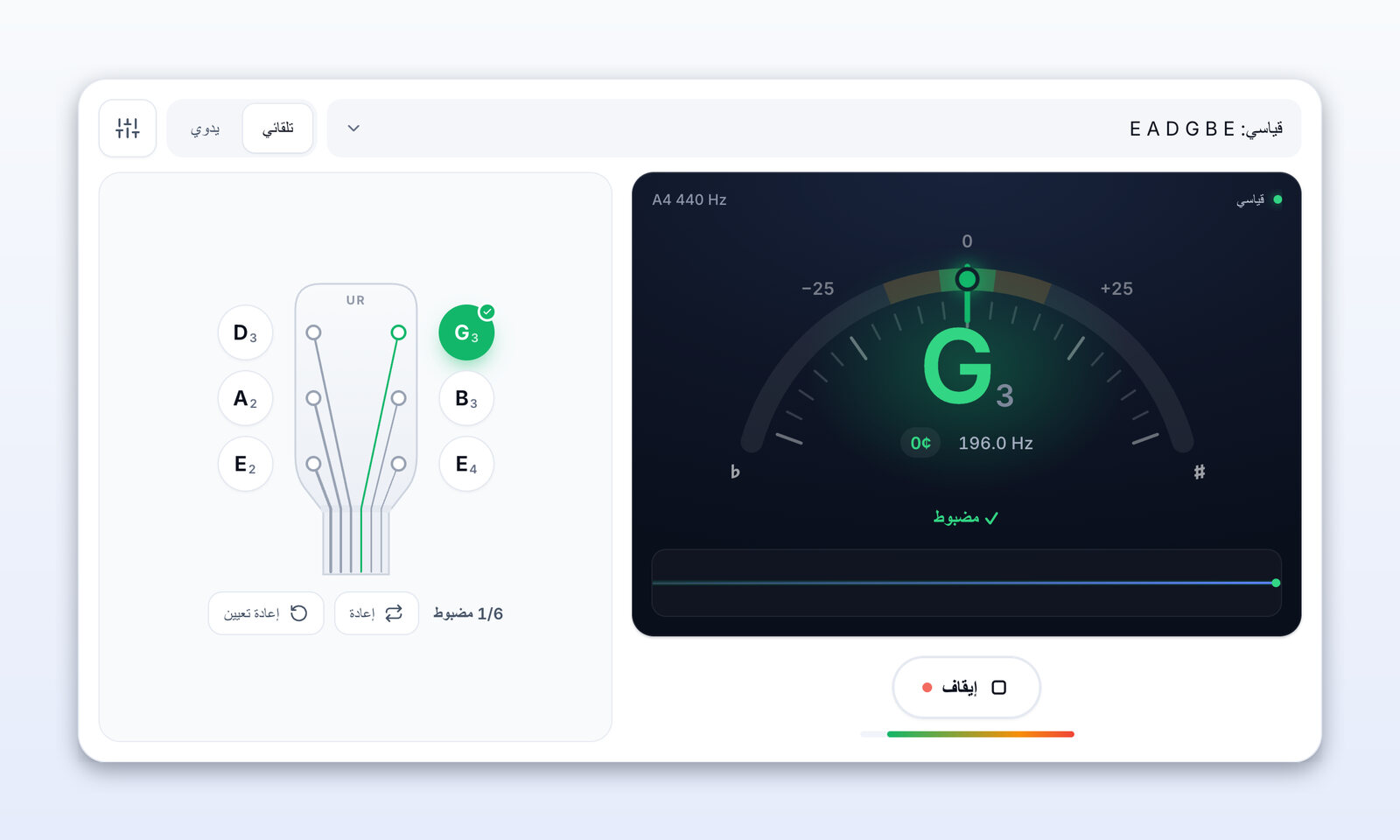The image size is (1400, 840).
Task: Stop listening with the إيقاف button
Action: tap(966, 688)
